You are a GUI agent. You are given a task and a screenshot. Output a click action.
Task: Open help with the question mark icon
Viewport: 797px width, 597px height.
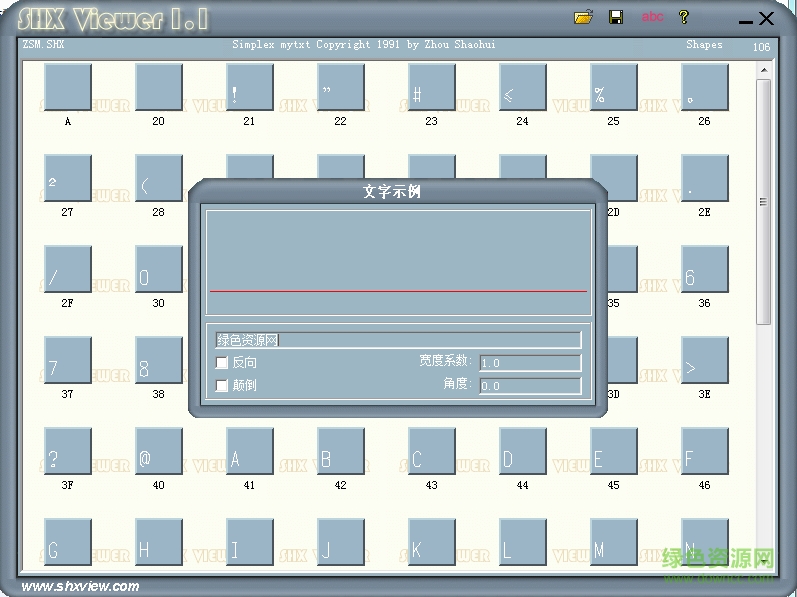click(684, 17)
